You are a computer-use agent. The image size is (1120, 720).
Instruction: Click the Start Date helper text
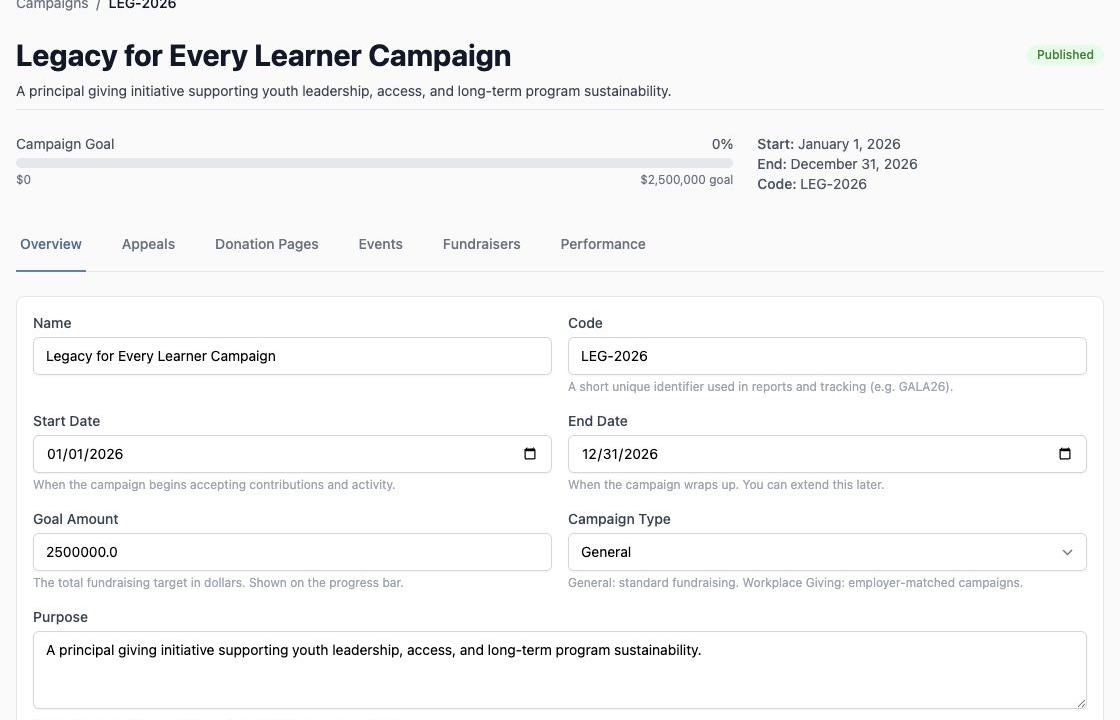click(x=214, y=485)
